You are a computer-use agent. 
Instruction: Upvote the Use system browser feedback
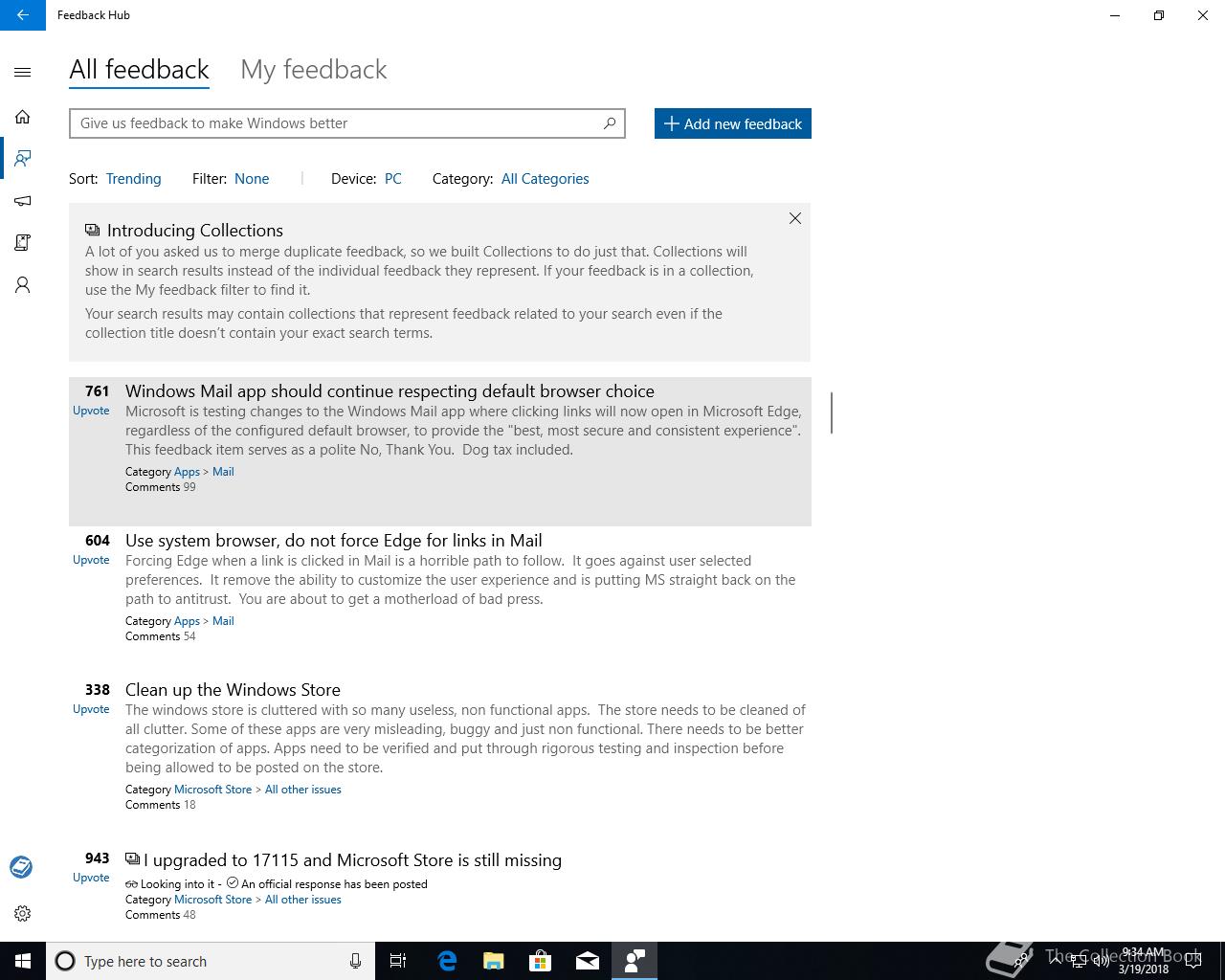pyautogui.click(x=91, y=560)
